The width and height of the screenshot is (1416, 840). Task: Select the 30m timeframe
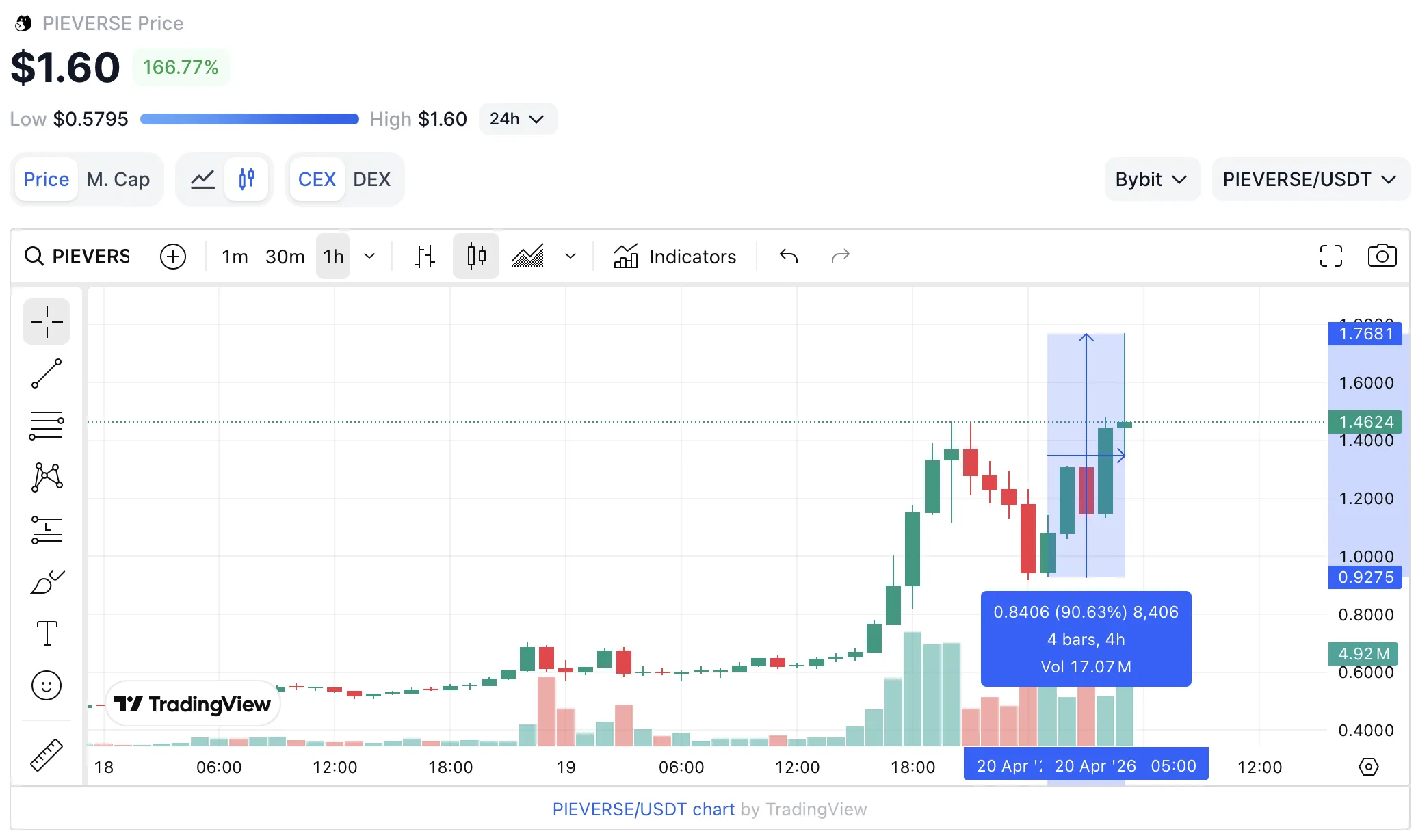285,257
